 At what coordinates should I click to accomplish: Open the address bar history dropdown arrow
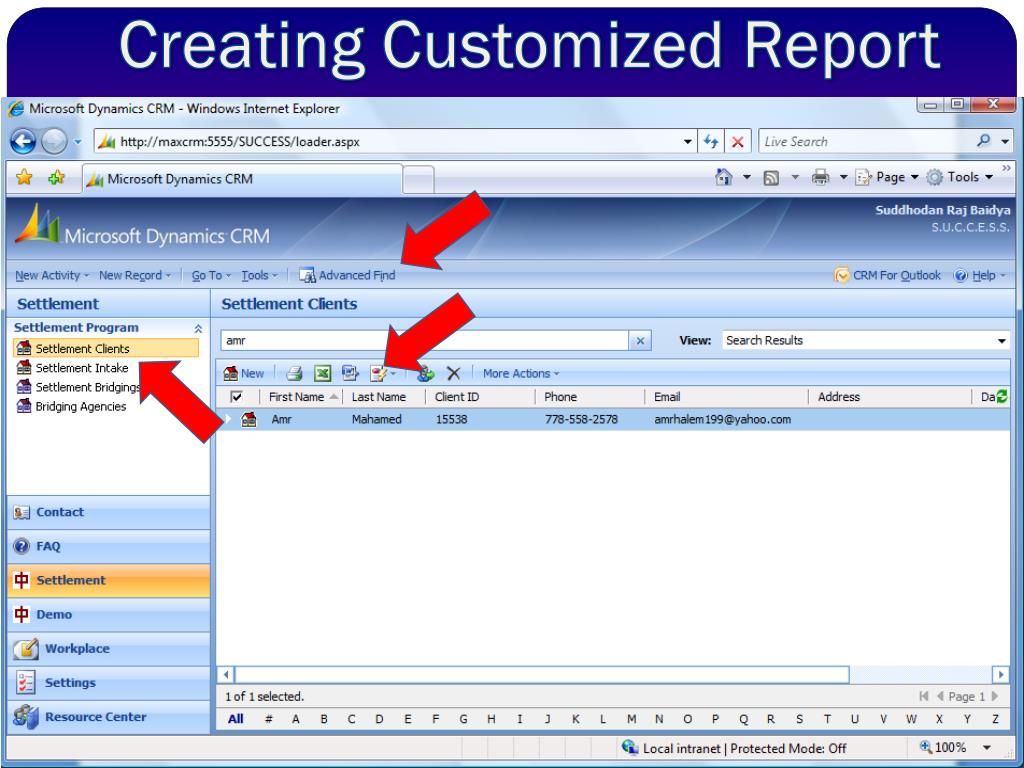(687, 142)
